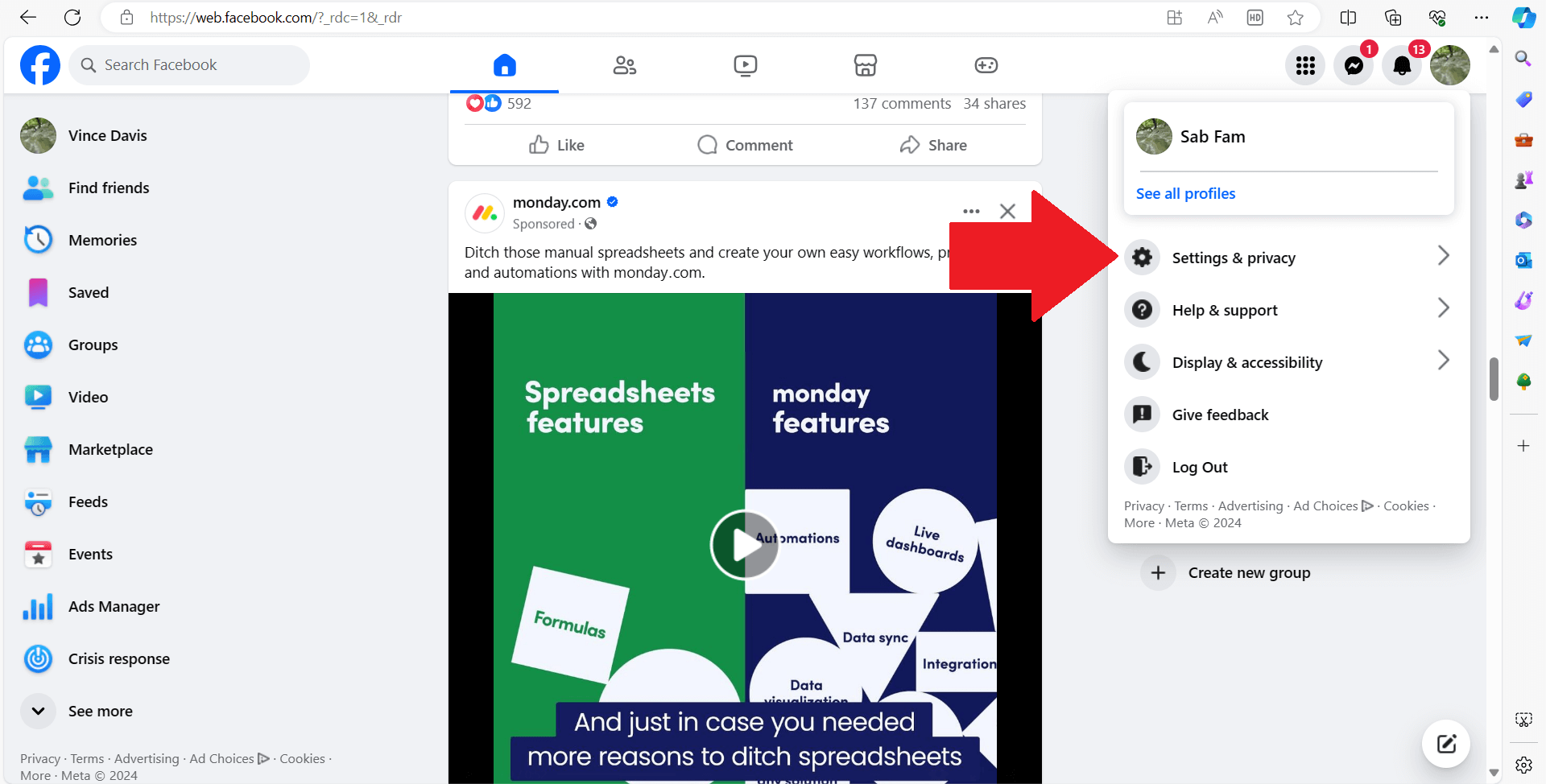
Task: Add this page to favorites star
Action: click(1295, 18)
